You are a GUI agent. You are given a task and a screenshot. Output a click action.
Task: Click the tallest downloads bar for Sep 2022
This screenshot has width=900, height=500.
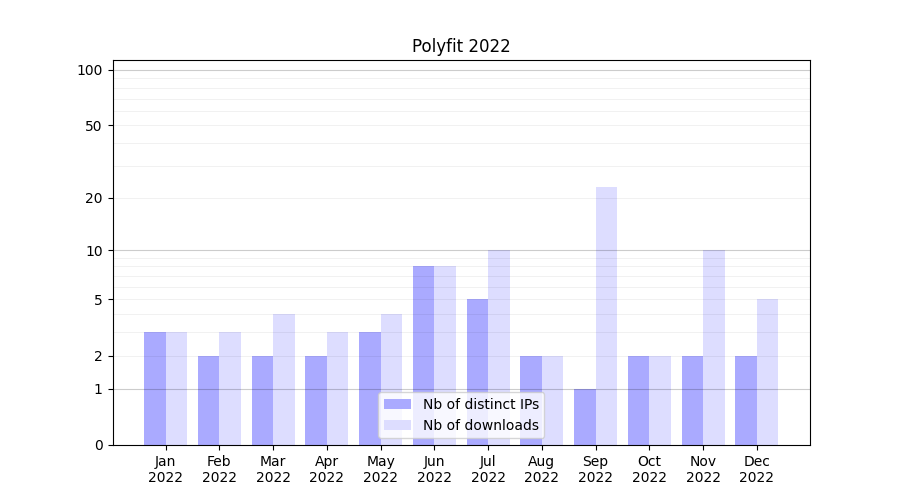click(606, 315)
